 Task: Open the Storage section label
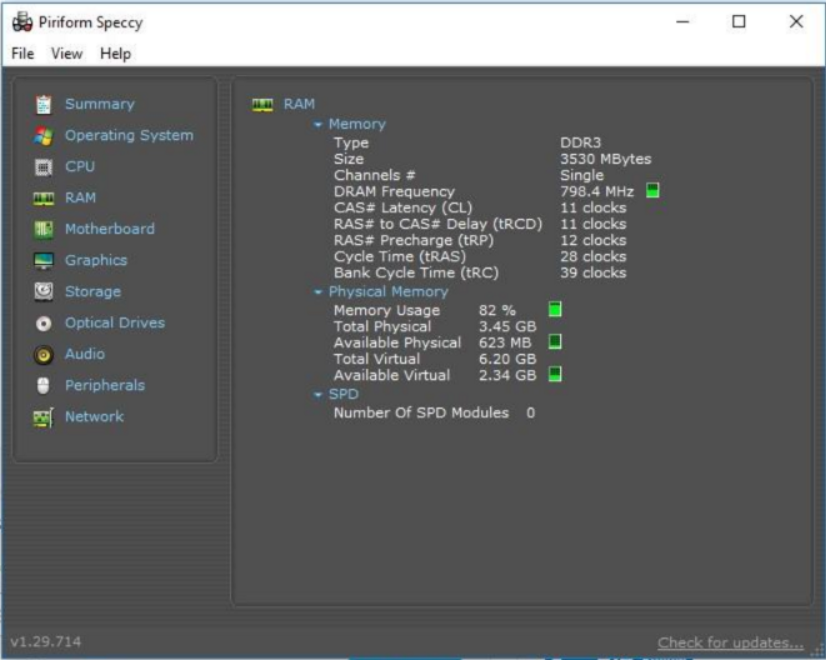pos(93,292)
